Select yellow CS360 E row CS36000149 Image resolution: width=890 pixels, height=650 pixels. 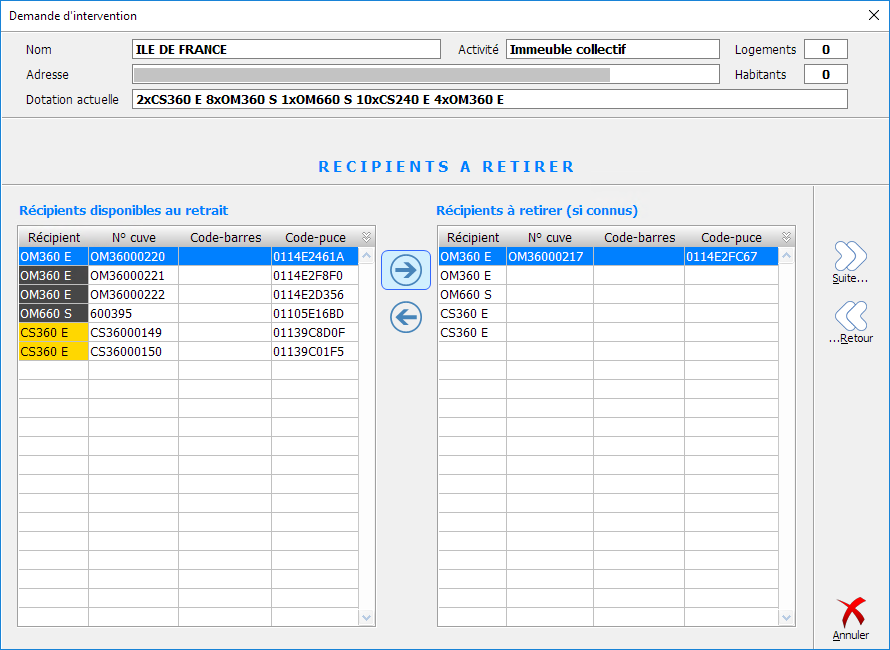tap(133, 333)
